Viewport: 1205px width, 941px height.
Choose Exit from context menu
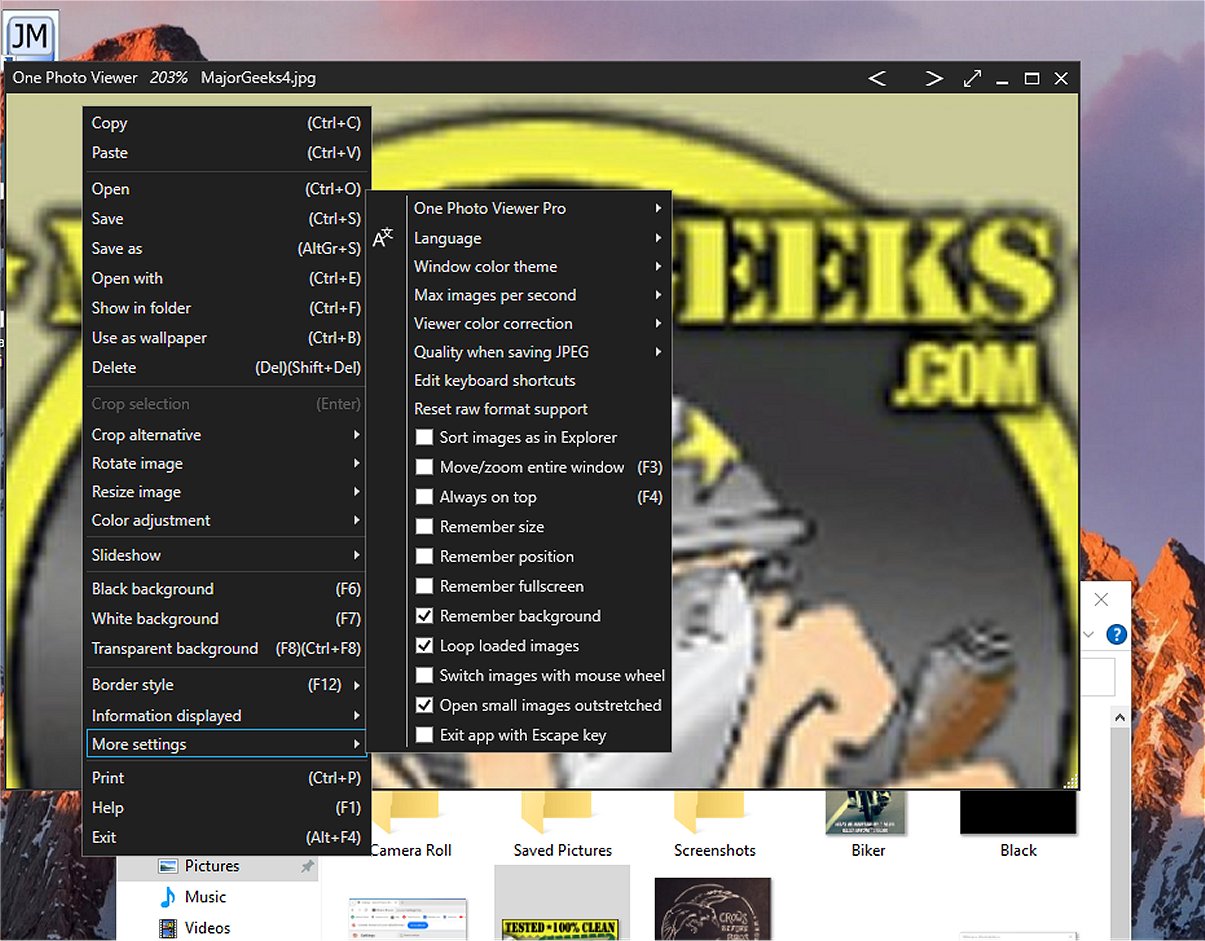pyautogui.click(x=226, y=838)
